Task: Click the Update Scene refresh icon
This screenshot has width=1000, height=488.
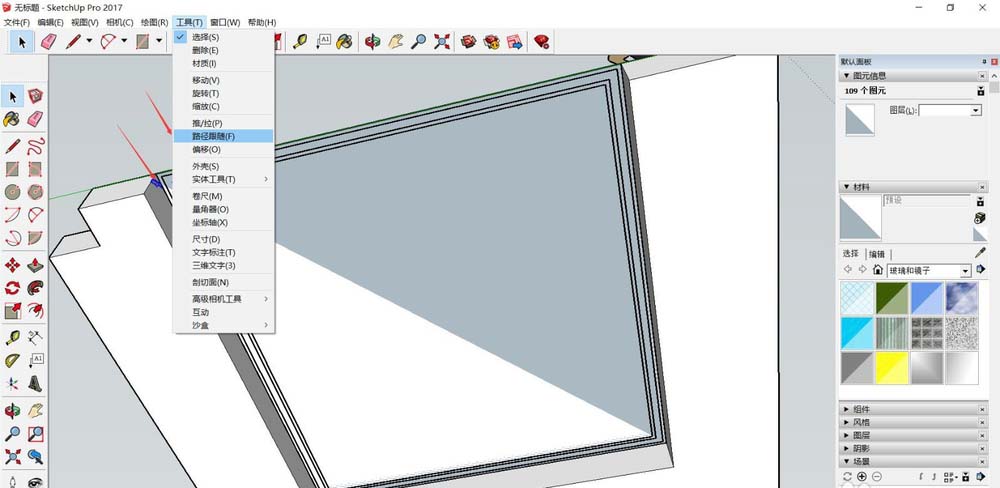Action: [x=847, y=477]
